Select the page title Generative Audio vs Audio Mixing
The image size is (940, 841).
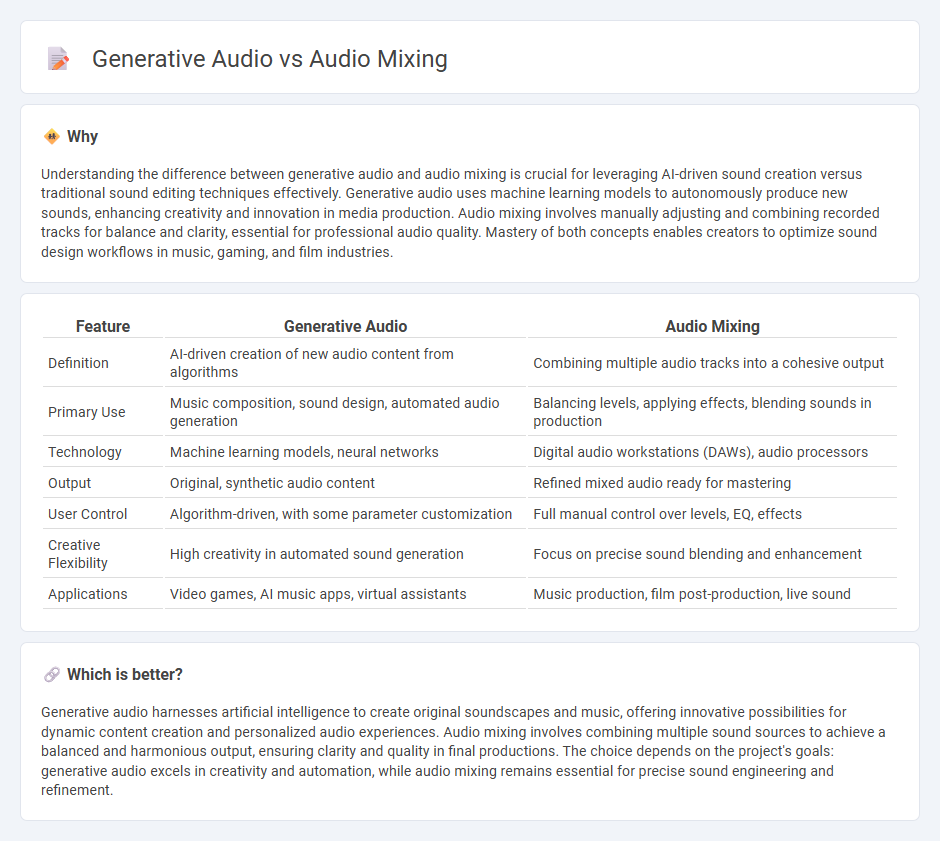(270, 59)
